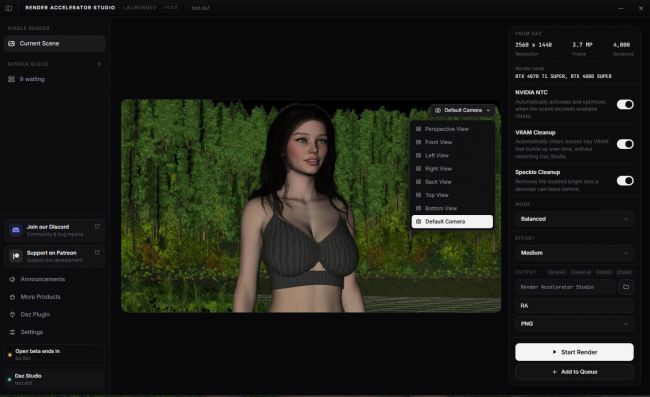
Task: Disable the NVIDIA NTC toggle
Action: [625, 104]
